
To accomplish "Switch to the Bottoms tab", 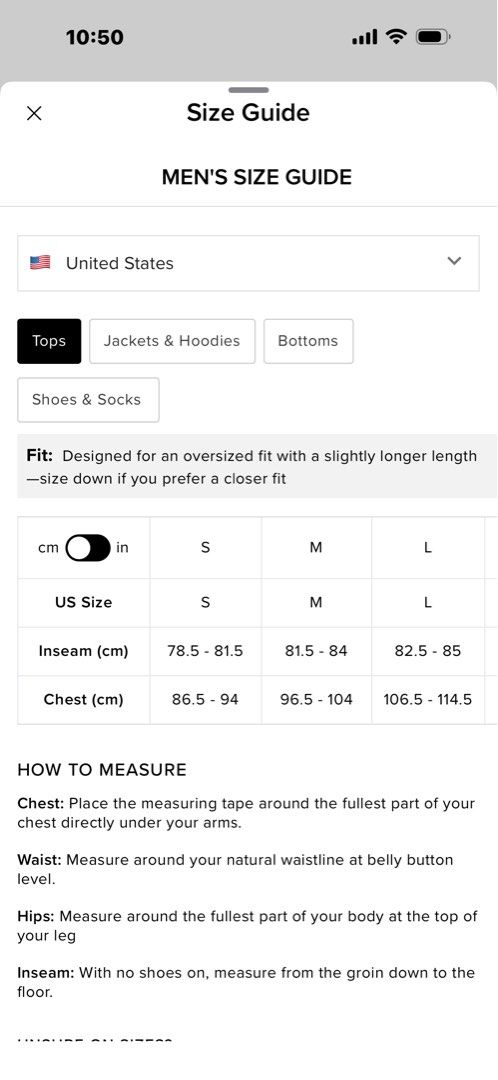I will point(308,341).
